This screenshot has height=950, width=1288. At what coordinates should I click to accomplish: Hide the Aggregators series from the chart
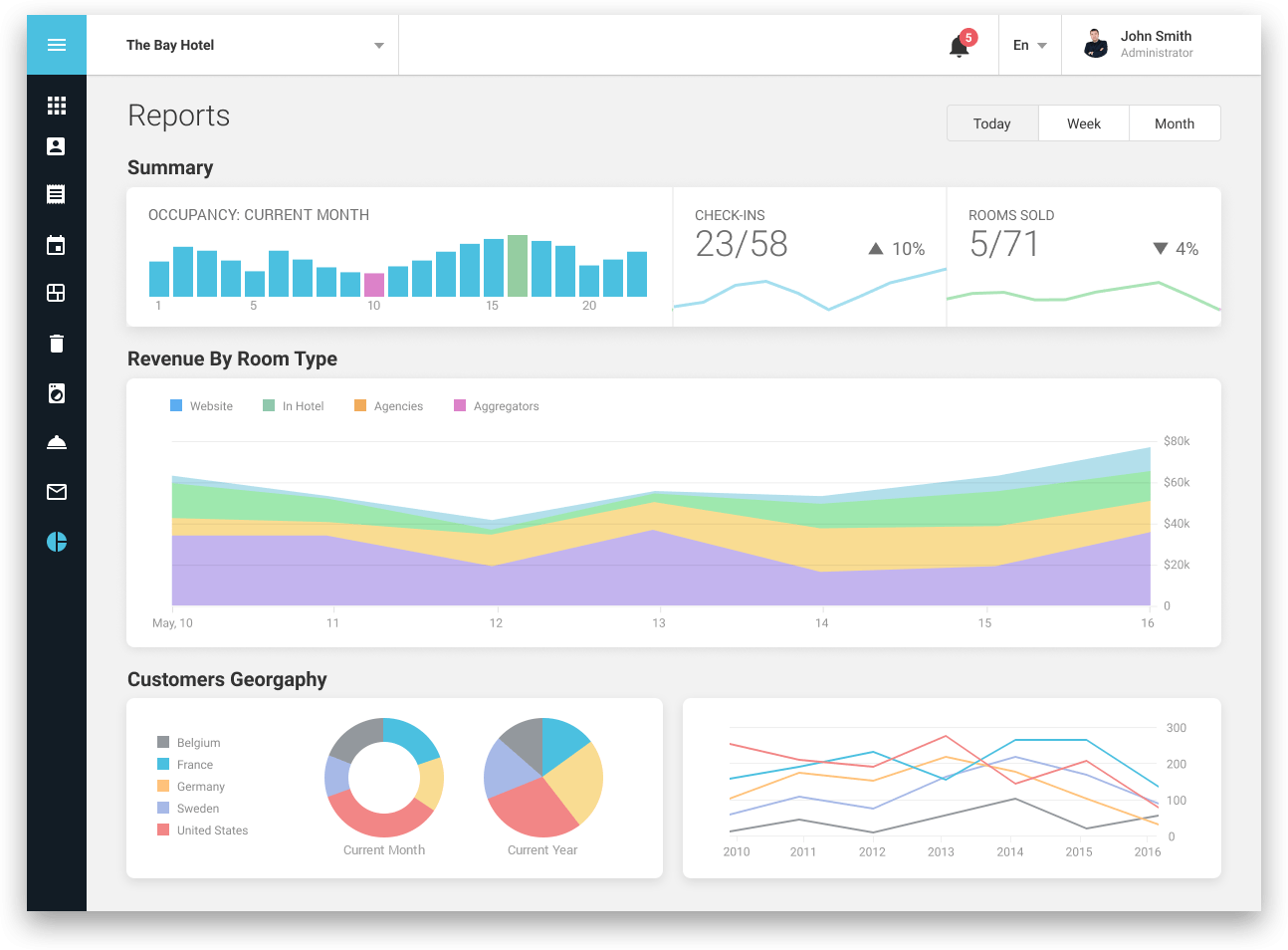click(x=496, y=405)
